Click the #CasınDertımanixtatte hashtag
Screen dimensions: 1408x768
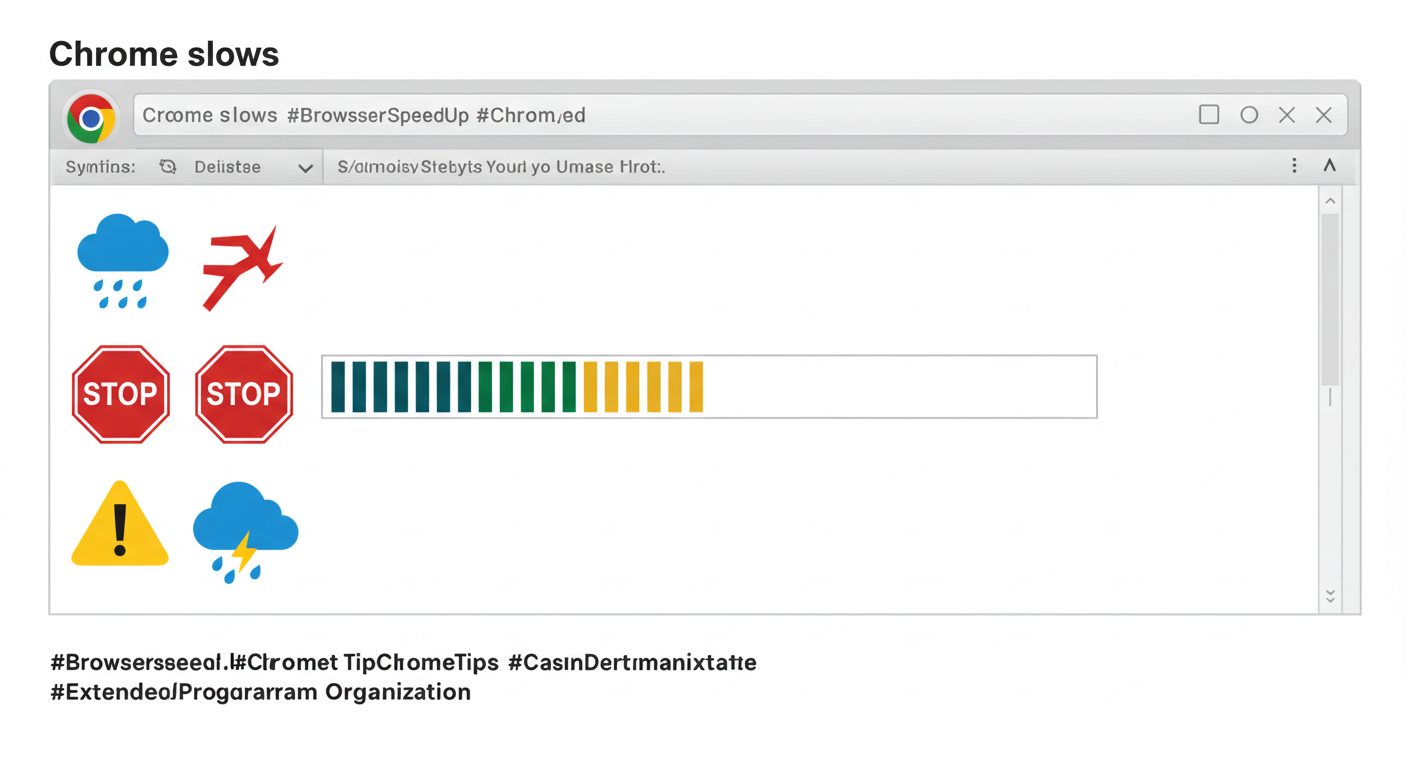tap(632, 662)
